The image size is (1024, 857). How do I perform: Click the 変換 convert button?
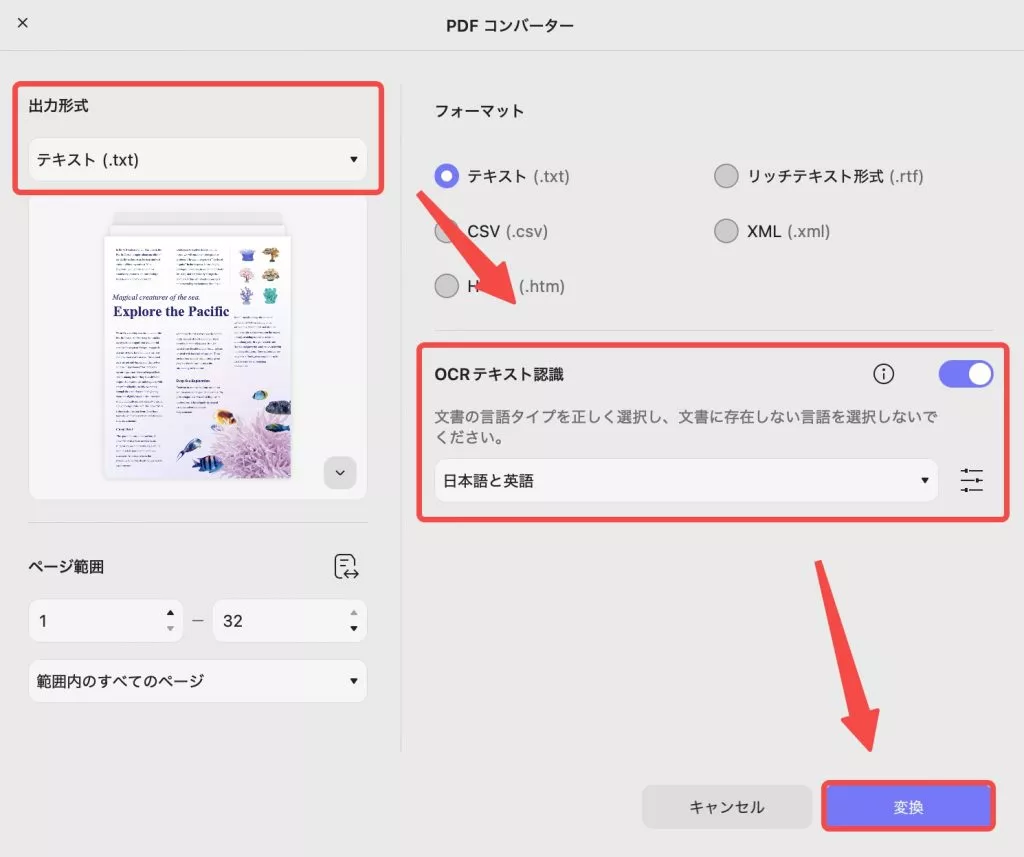click(908, 807)
